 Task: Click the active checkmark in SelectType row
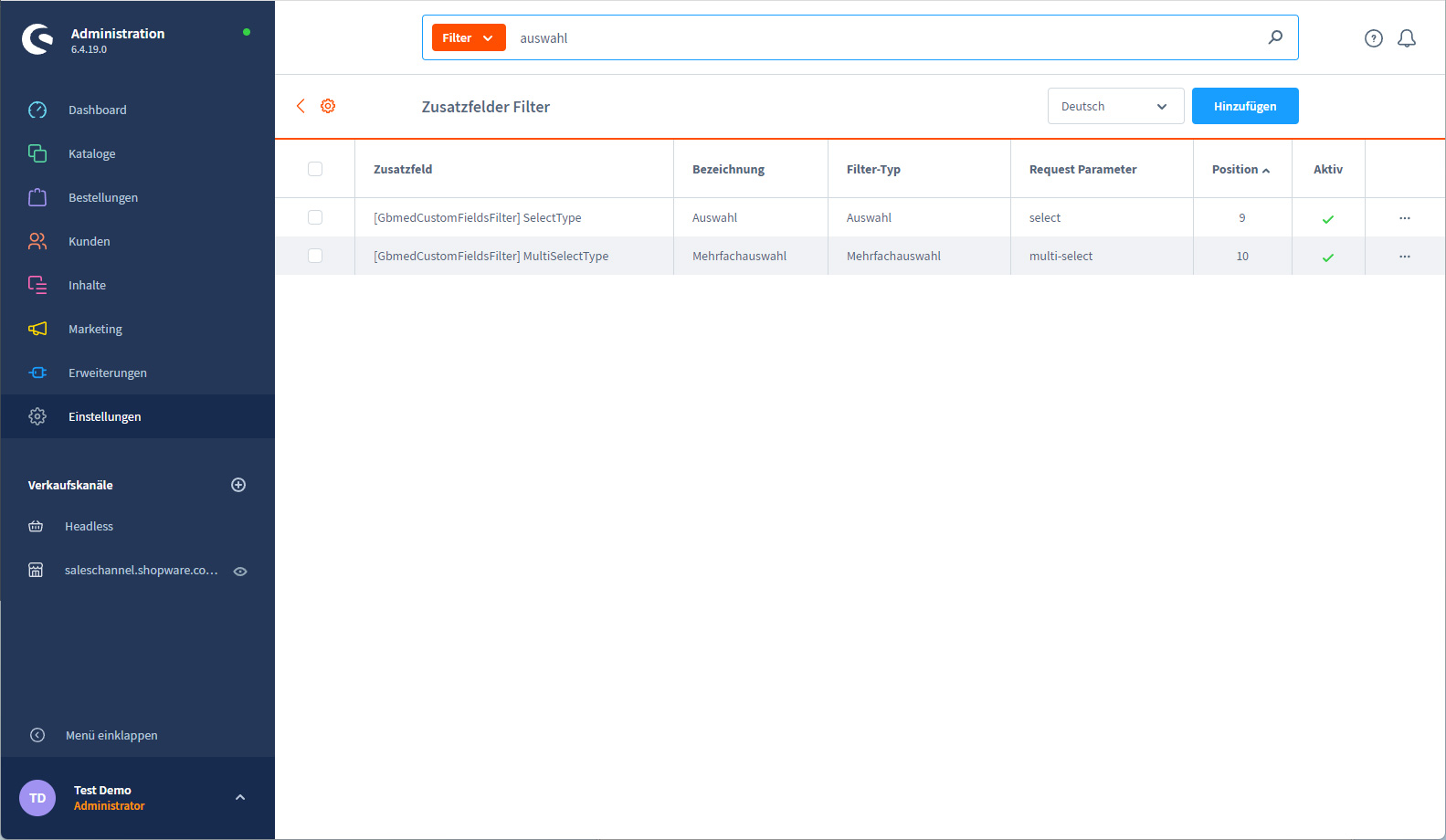1328,219
